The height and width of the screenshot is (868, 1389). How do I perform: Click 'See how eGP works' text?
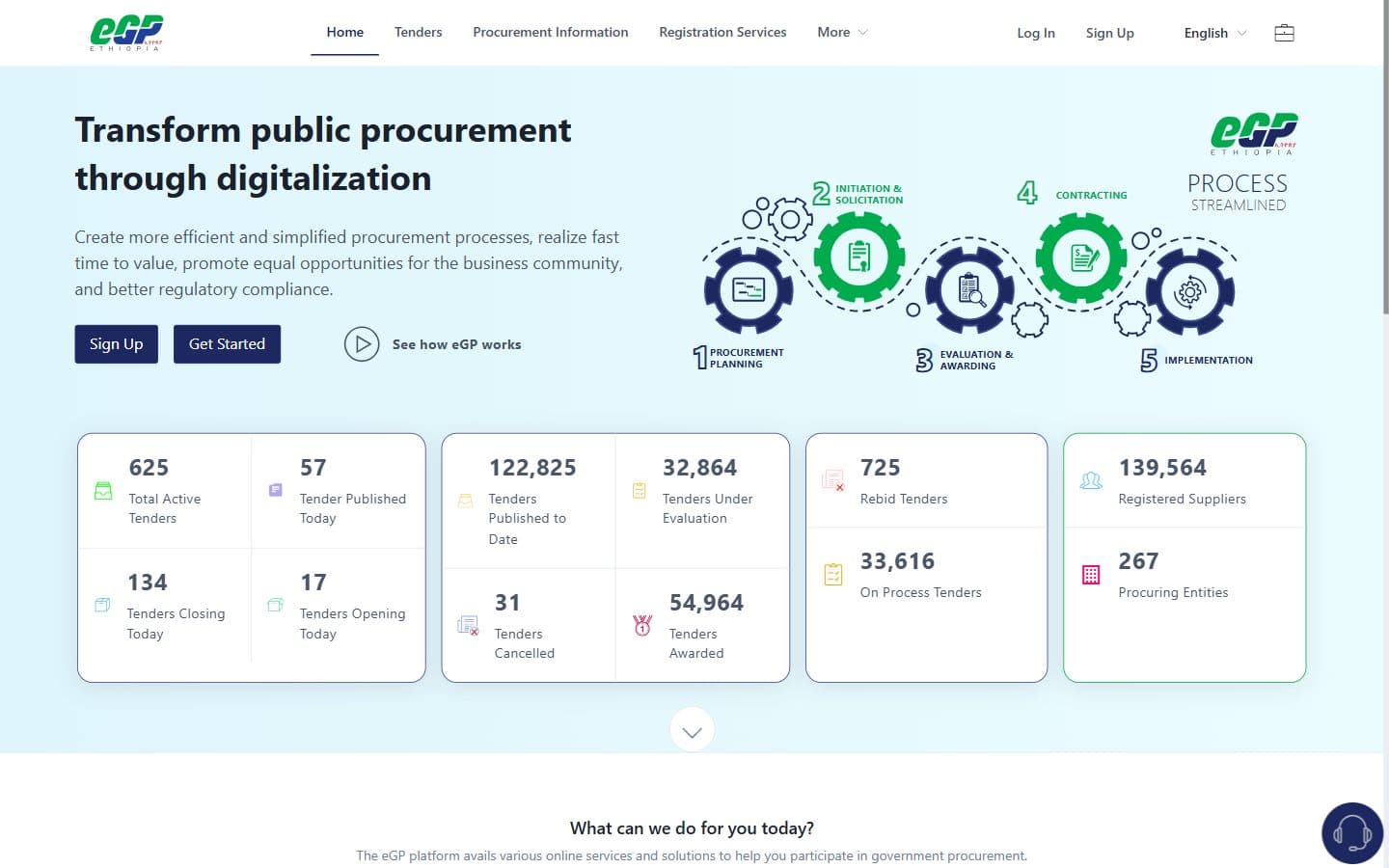tap(456, 344)
